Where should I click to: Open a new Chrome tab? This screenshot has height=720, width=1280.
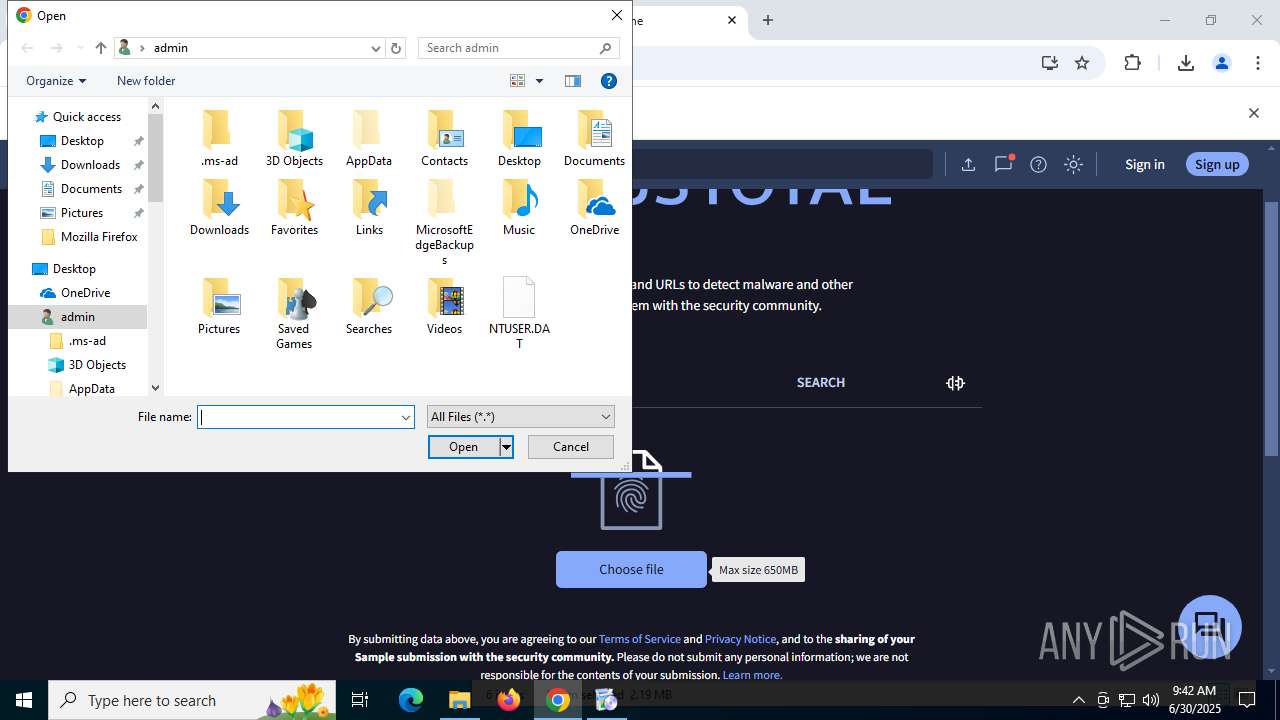click(x=768, y=20)
